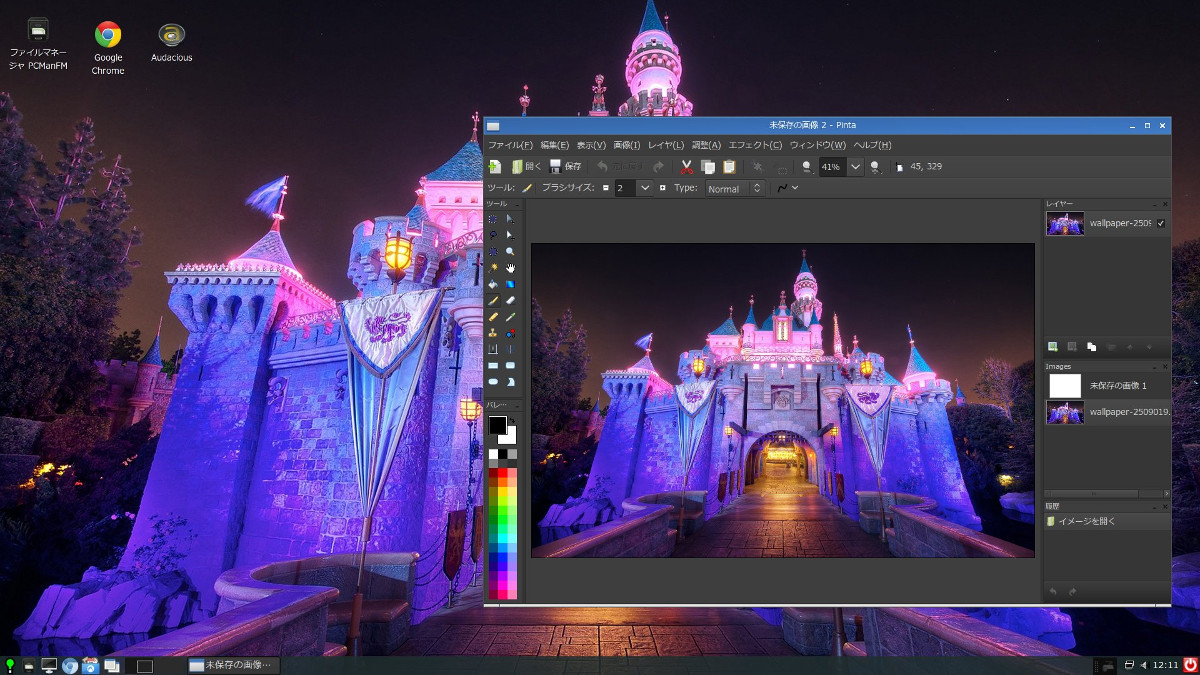Select the Color Picker tool
This screenshot has height=675, width=1200.
point(510,317)
